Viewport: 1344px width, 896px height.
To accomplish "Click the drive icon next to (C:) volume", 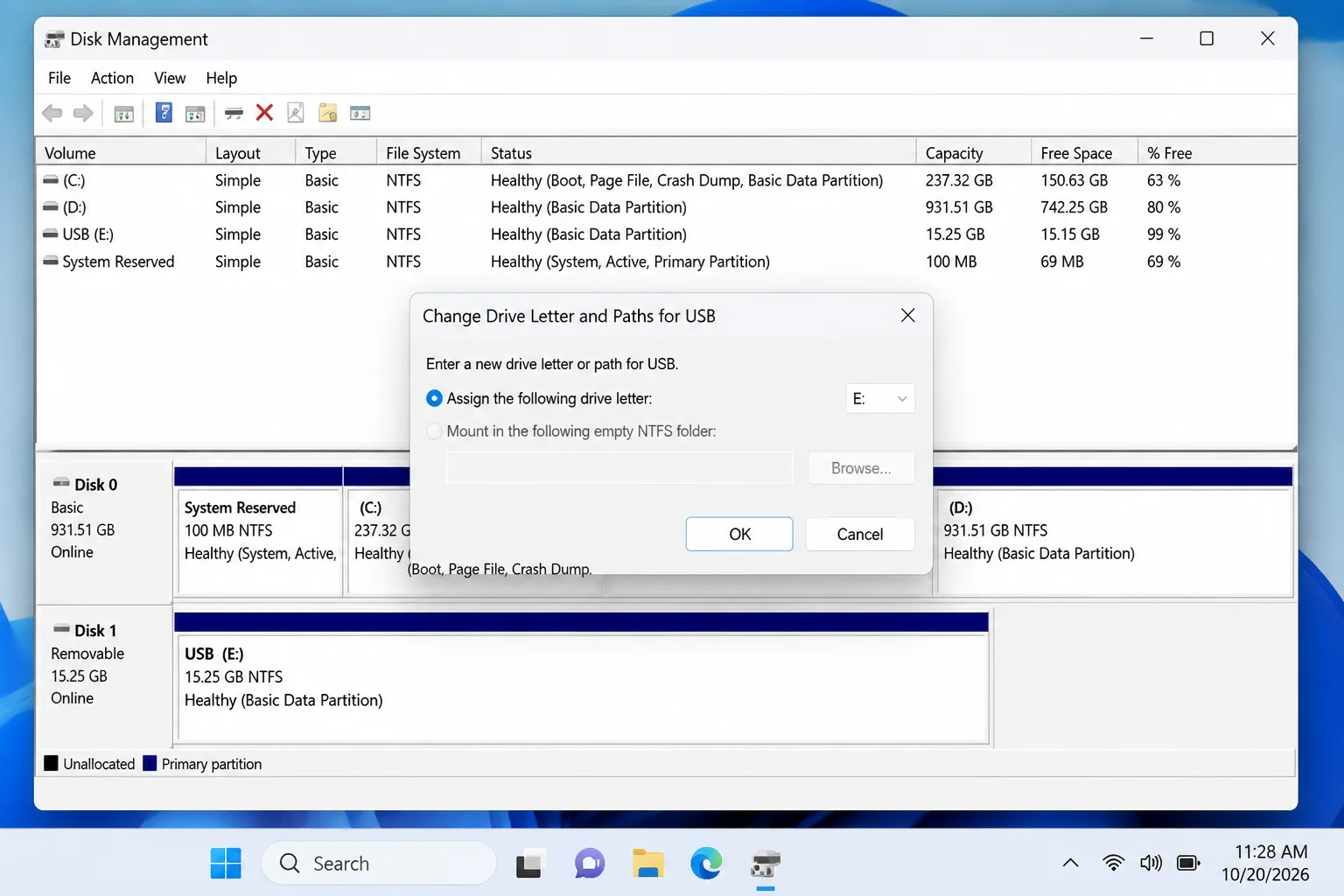I will click(51, 179).
